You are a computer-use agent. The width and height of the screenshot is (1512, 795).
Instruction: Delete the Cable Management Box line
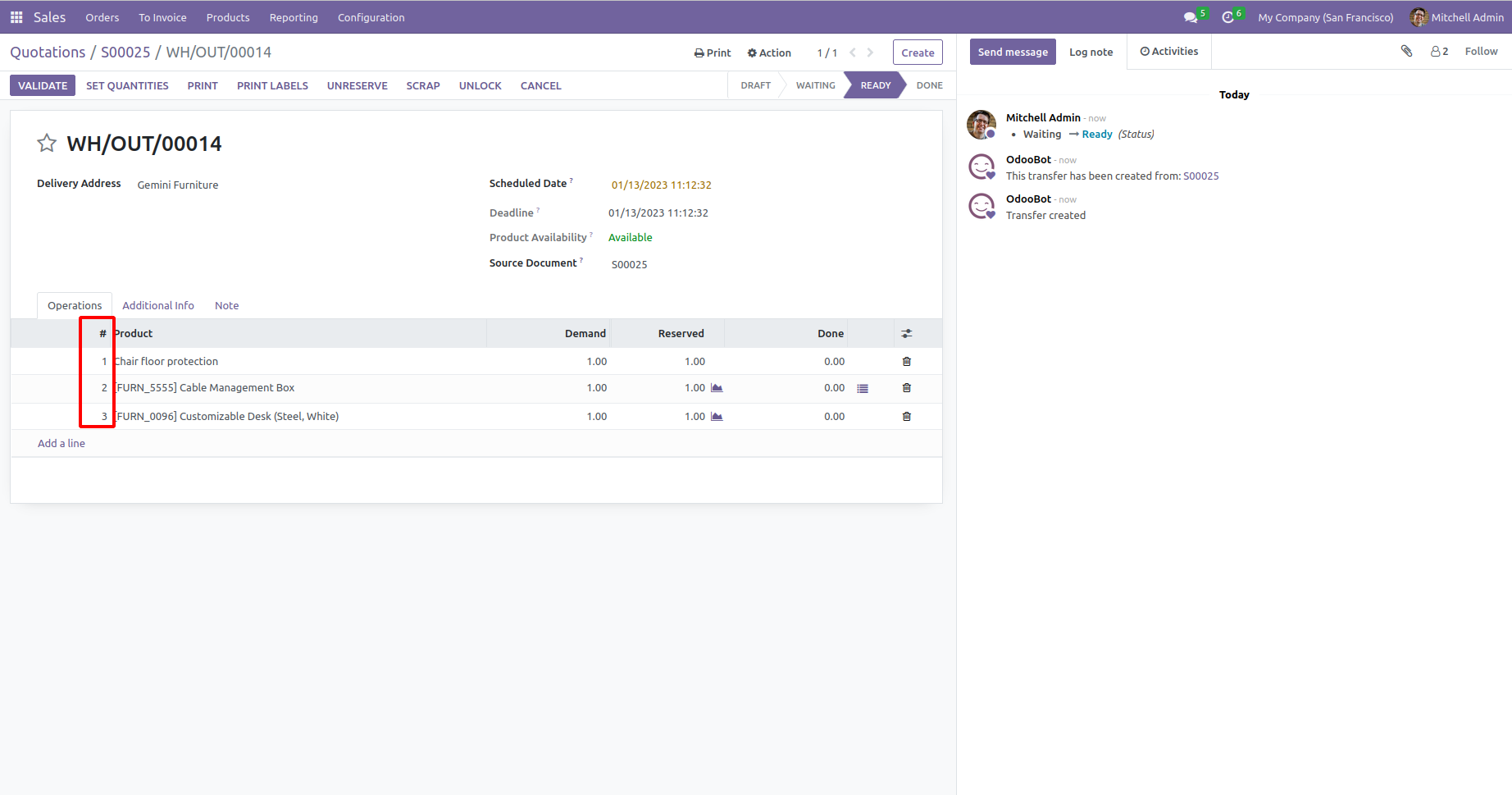pos(906,388)
